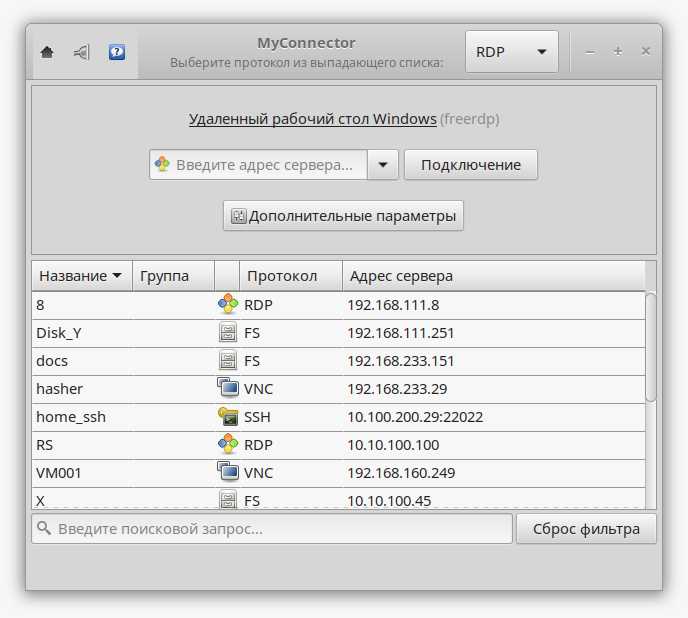Click address 192.168.160.249
The height and width of the screenshot is (618, 688).
coord(401,473)
